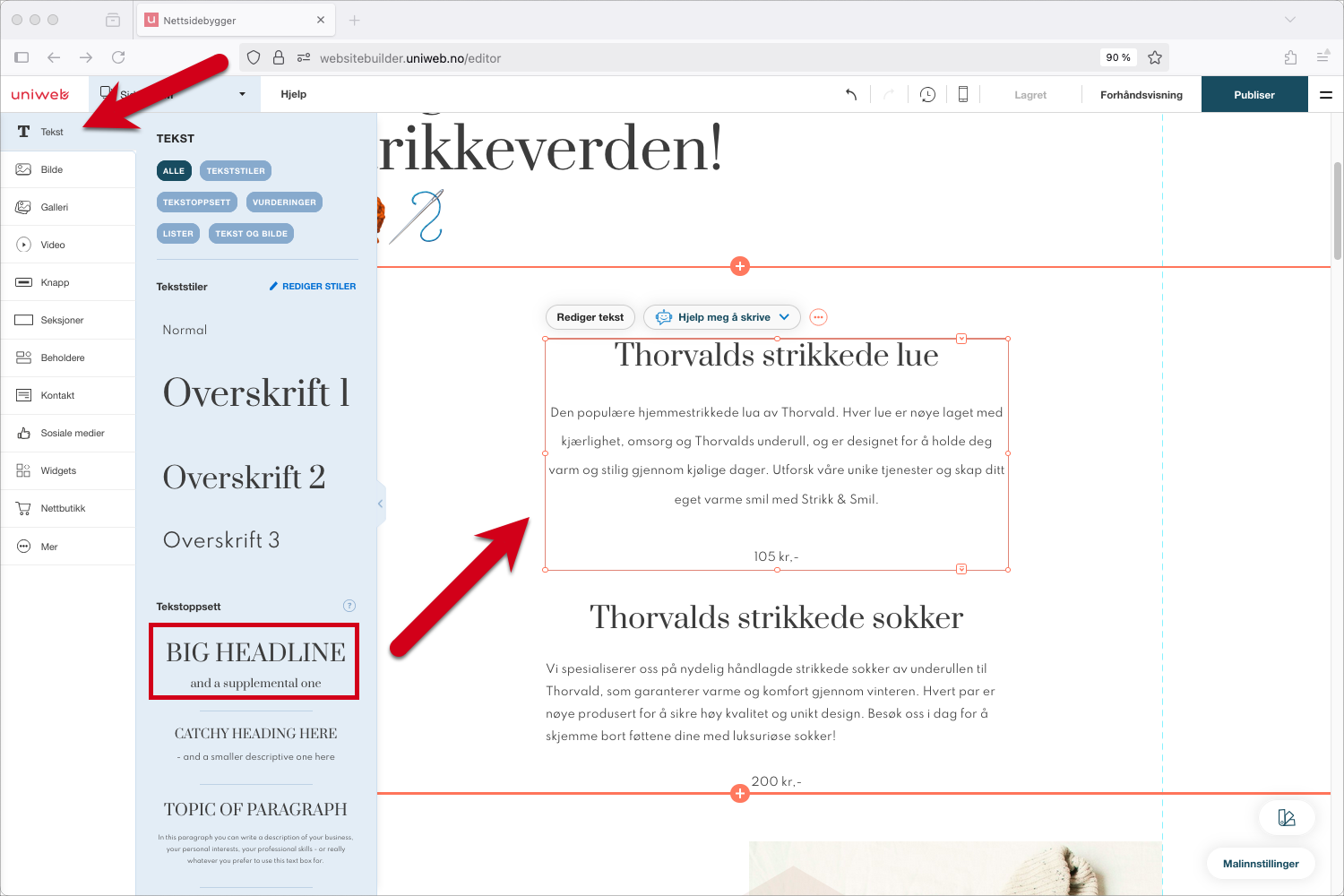Screen dimensions: 1344x896
Task: Open the Bilde elements panel
Action: point(67,169)
